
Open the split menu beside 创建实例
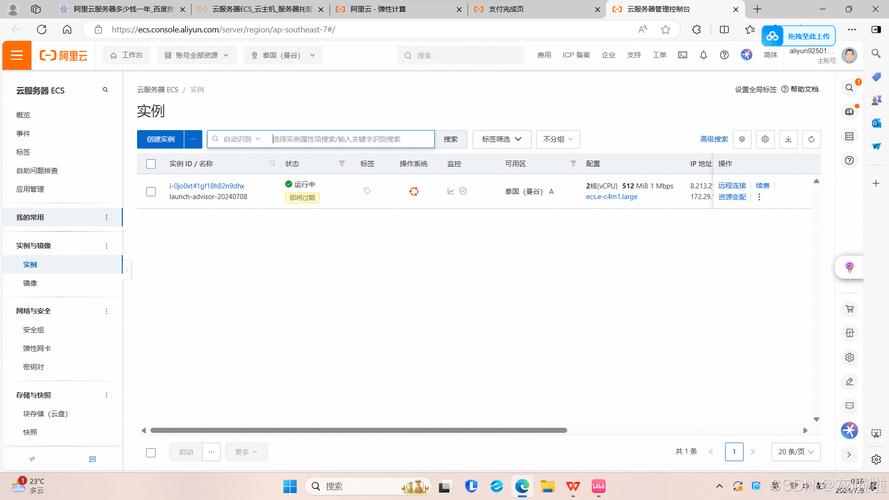(x=193, y=139)
